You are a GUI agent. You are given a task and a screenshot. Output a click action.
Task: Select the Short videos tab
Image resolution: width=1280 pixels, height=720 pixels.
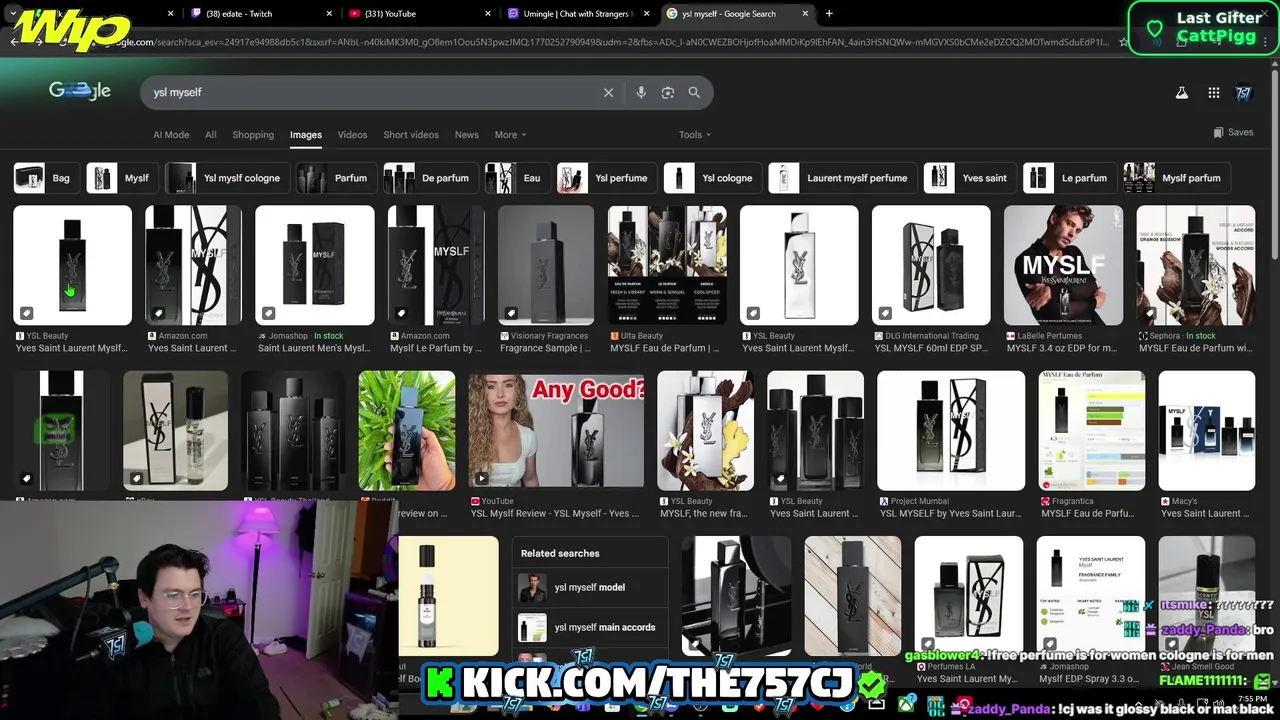[411, 135]
